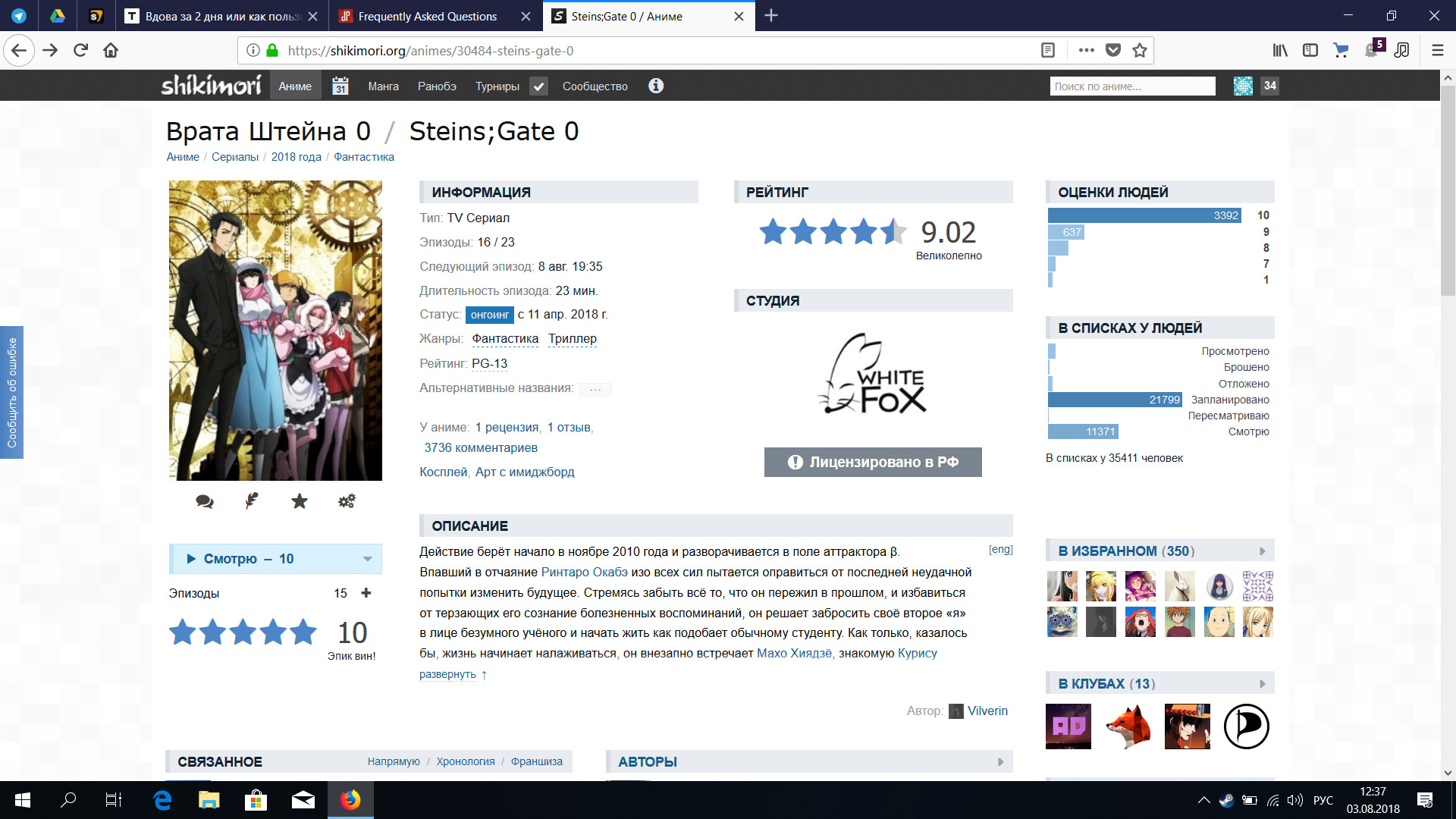The height and width of the screenshot is (819, 1456).
Task: Open the Манга menu item
Action: [383, 86]
